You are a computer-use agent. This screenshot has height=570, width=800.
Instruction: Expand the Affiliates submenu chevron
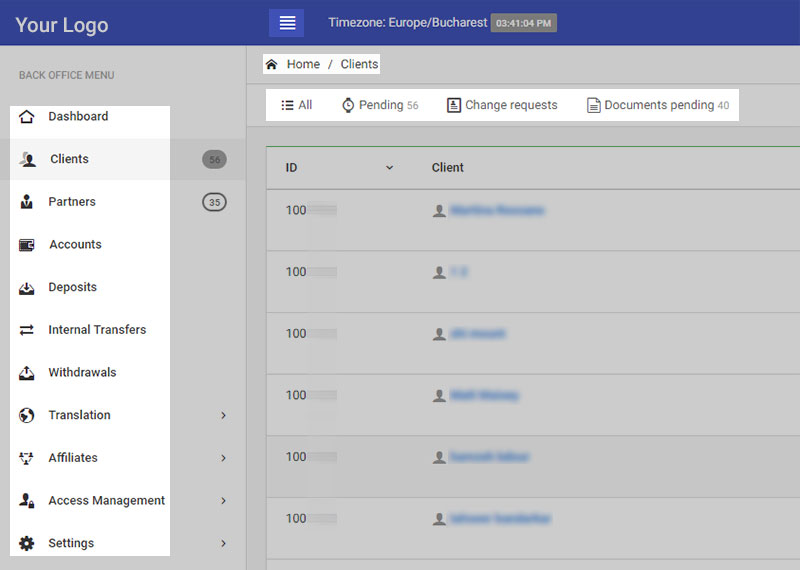[x=223, y=458]
